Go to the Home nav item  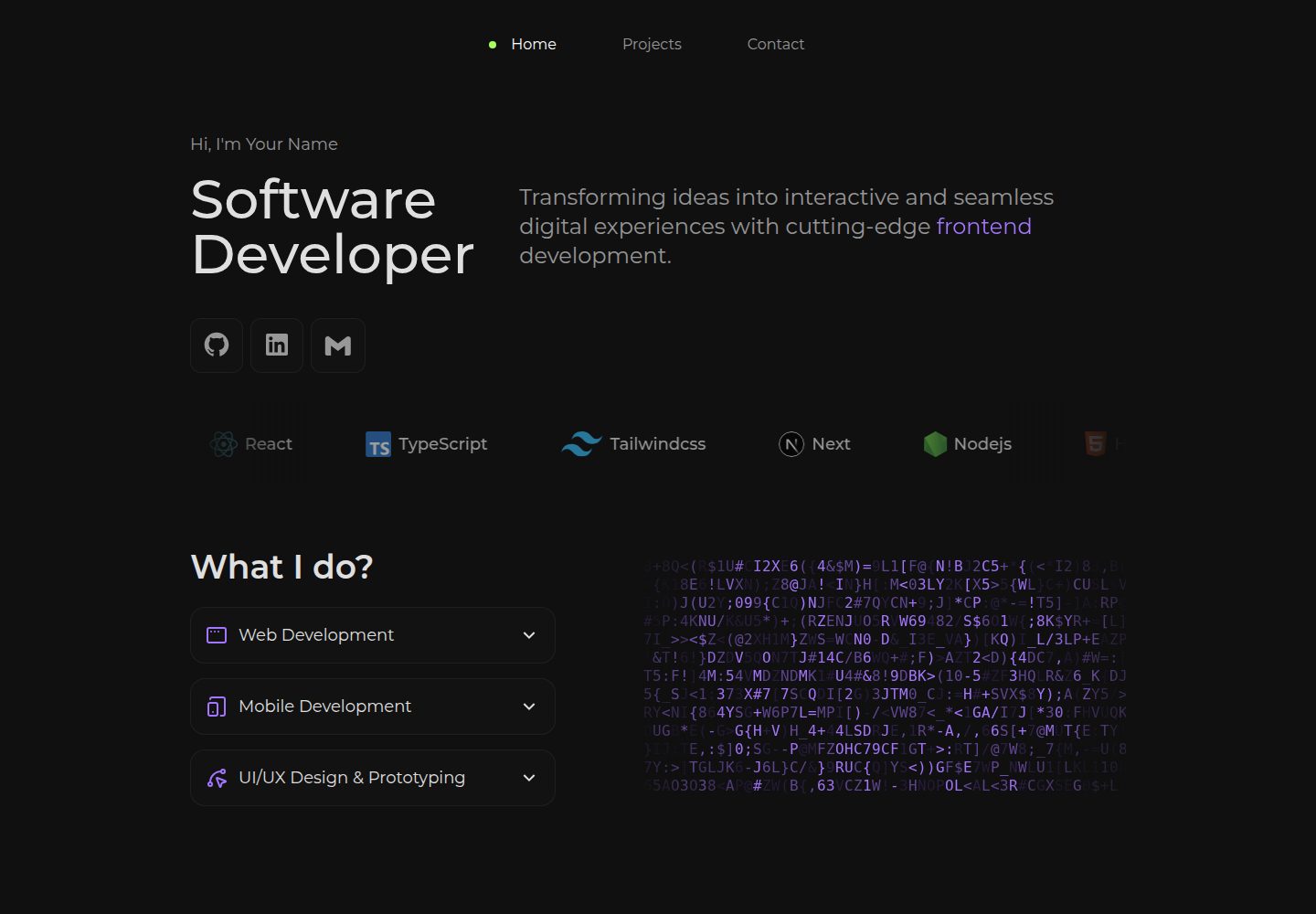click(534, 44)
